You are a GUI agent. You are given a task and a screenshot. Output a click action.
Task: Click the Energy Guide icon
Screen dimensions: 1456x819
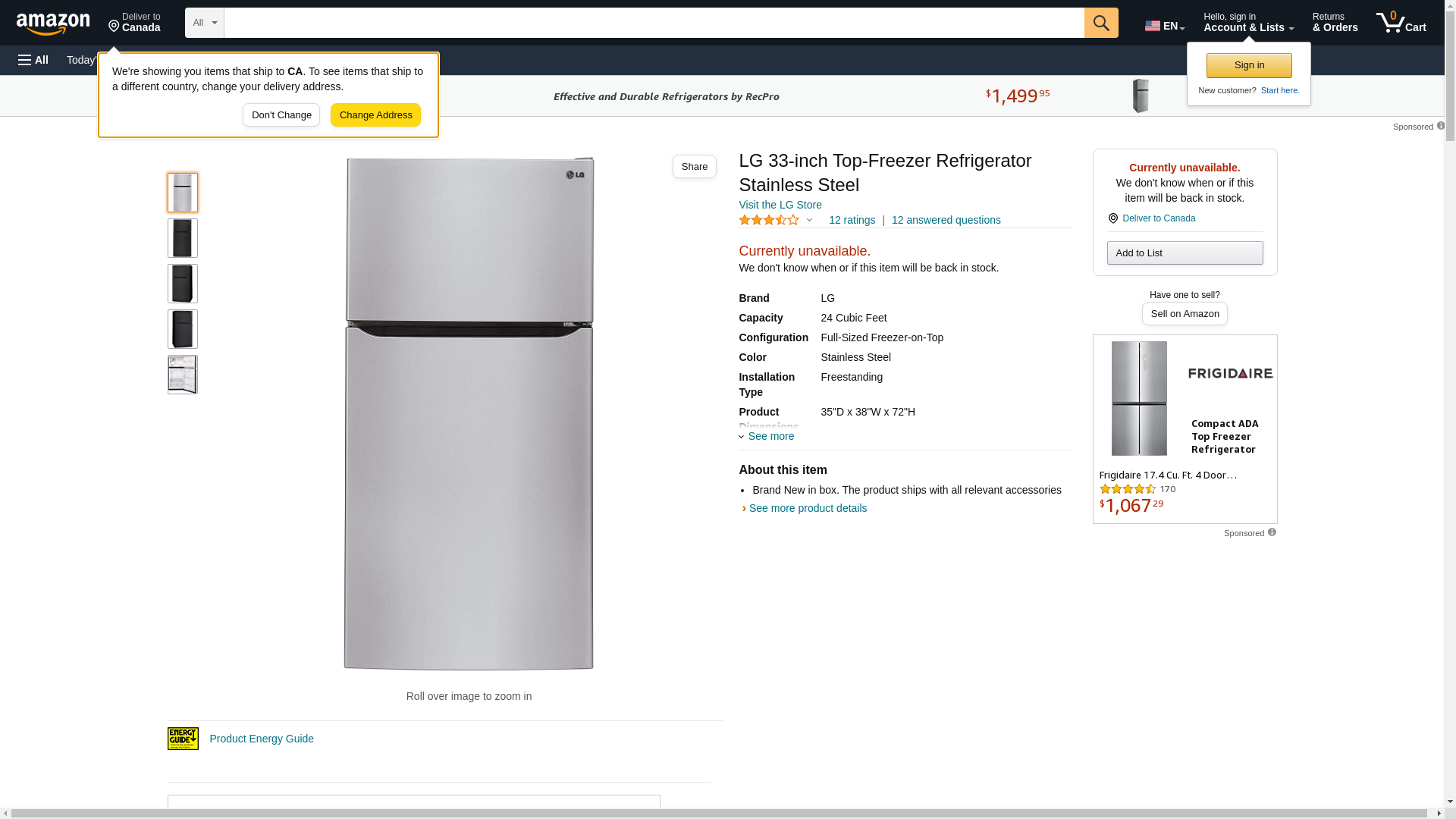pyautogui.click(x=183, y=739)
